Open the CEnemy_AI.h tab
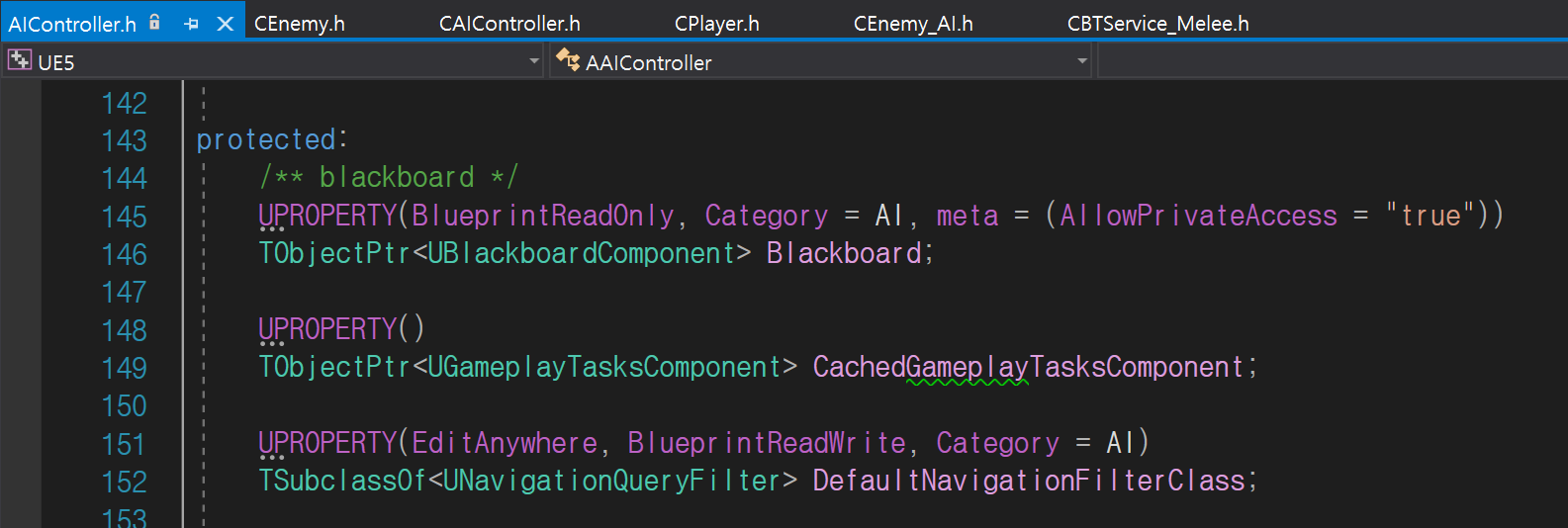 pyautogui.click(x=913, y=24)
